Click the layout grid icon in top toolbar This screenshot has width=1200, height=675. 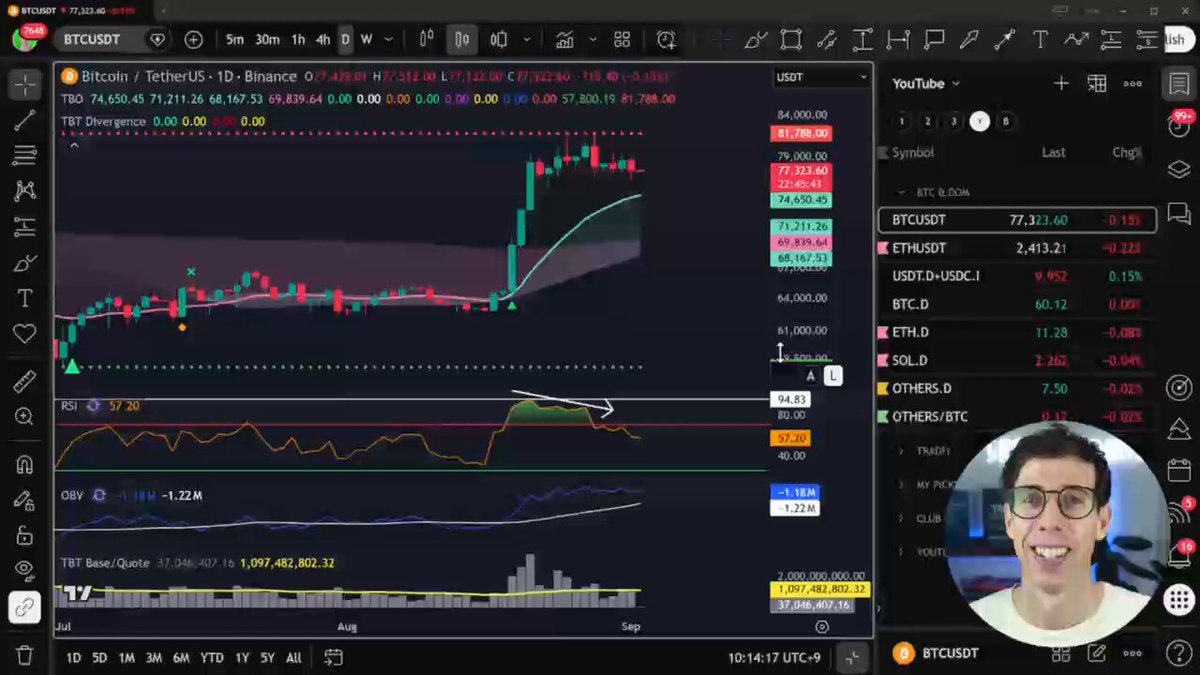(622, 40)
